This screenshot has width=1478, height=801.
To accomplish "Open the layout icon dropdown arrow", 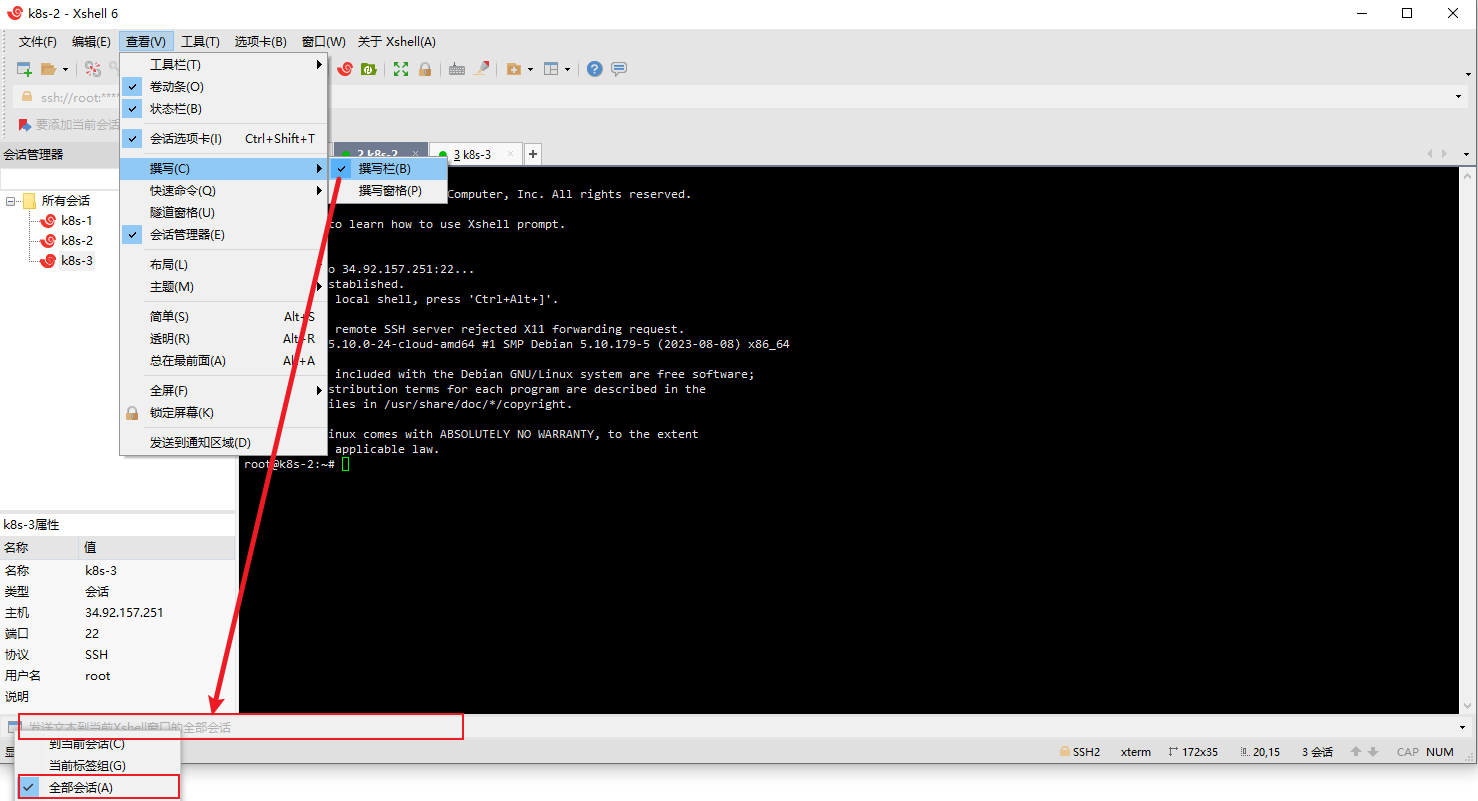I will tap(567, 69).
